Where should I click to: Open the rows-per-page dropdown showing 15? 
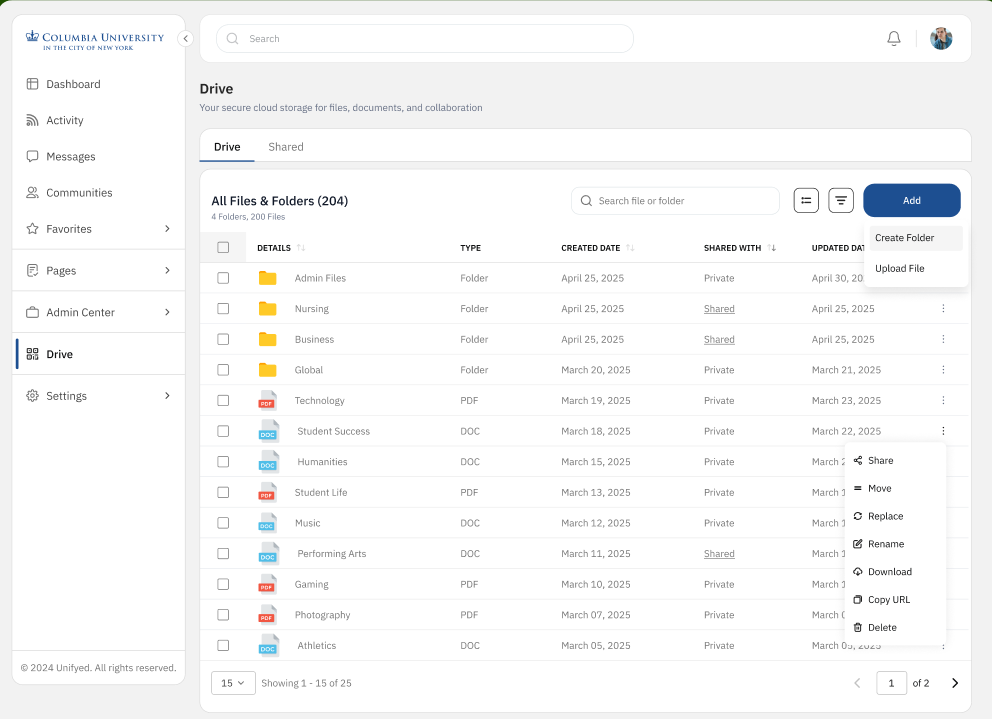(232, 683)
